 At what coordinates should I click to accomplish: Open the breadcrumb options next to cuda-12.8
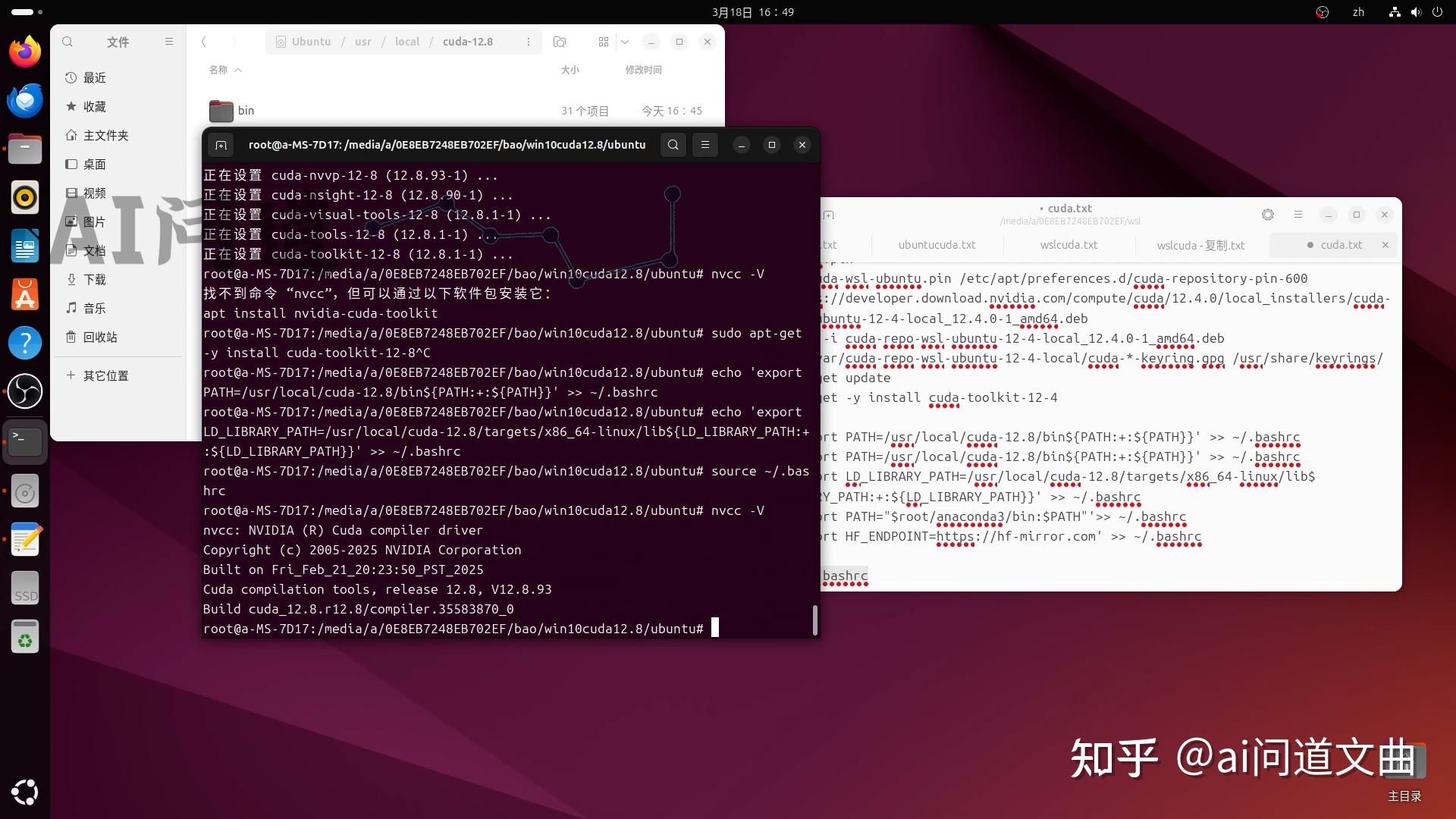tap(529, 42)
